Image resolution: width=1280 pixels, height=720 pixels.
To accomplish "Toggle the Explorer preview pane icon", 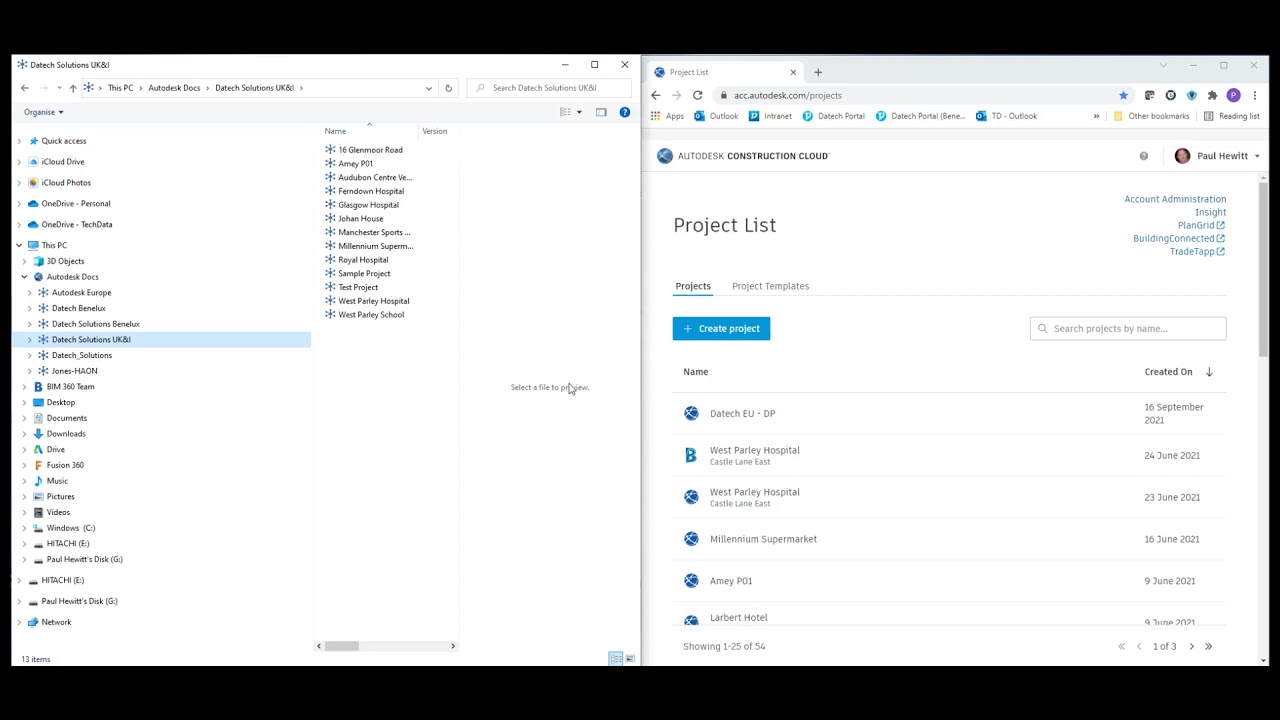I will [x=601, y=112].
